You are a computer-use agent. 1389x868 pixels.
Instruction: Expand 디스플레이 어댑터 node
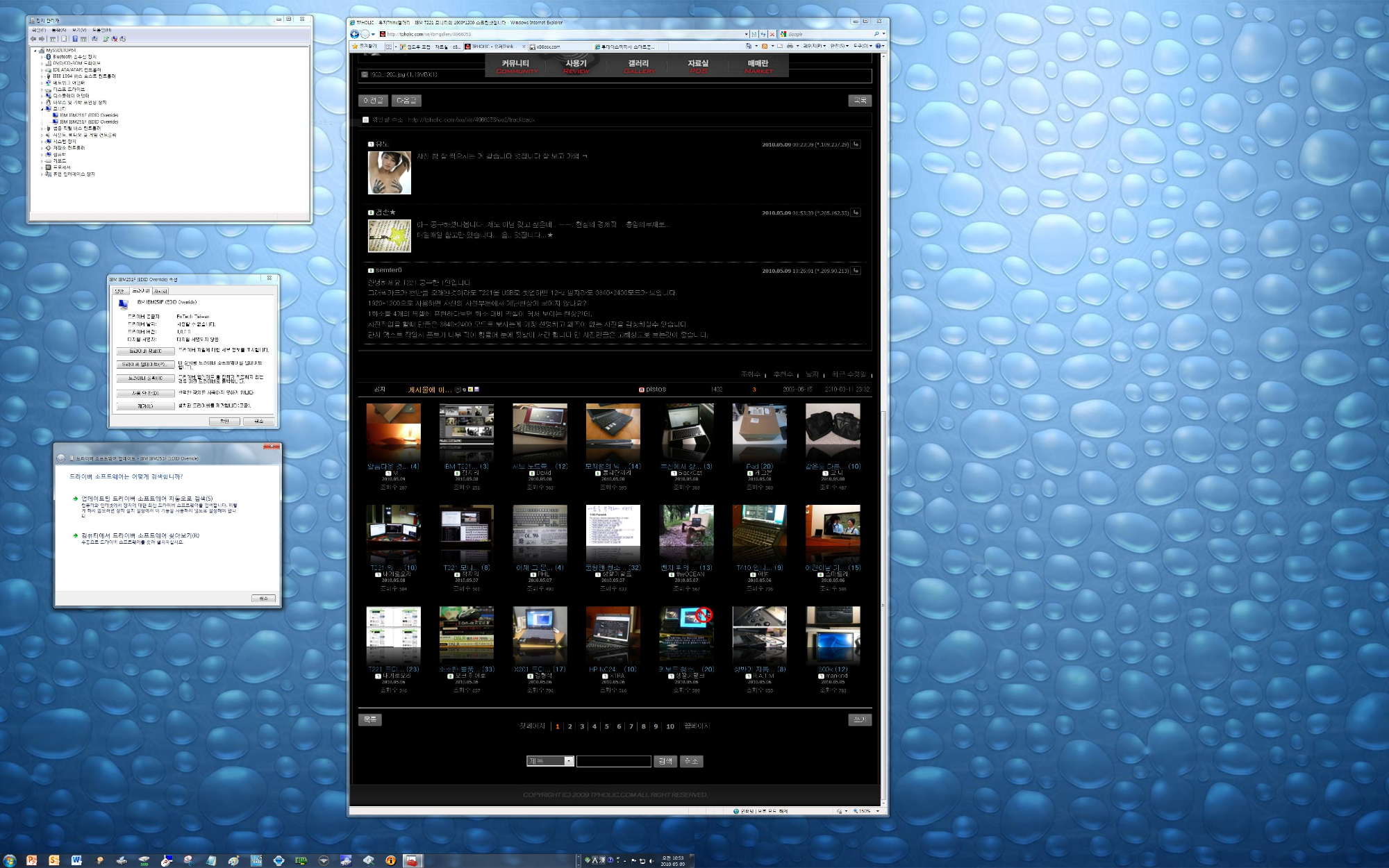tap(42, 96)
